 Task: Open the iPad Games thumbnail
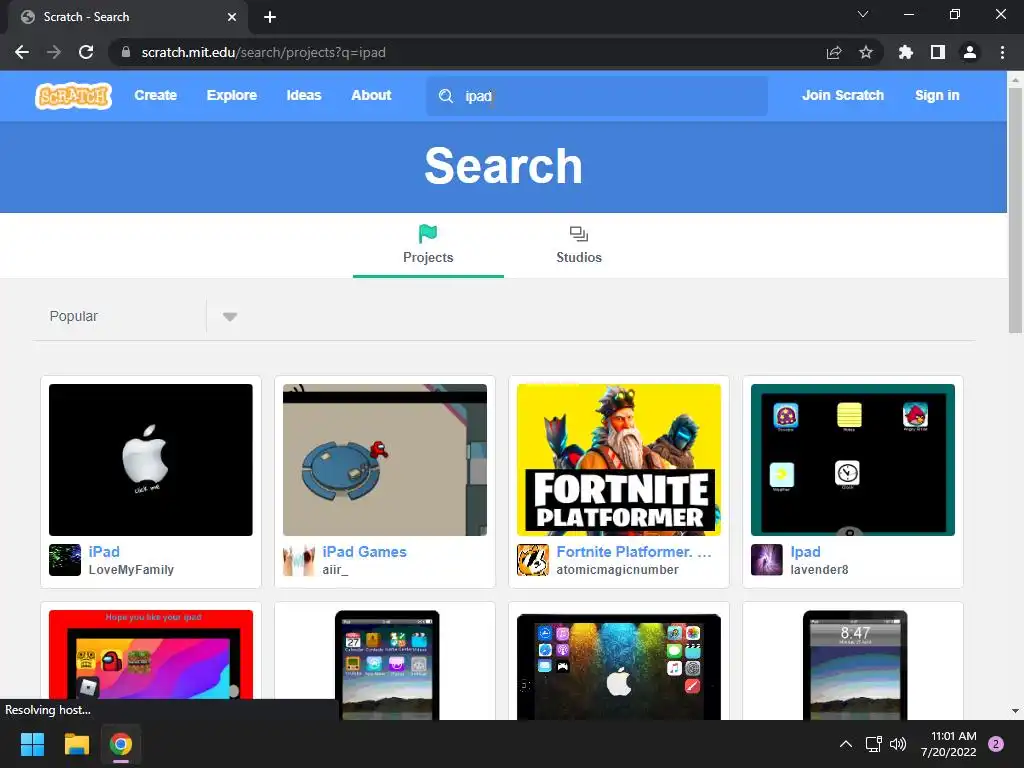click(385, 460)
